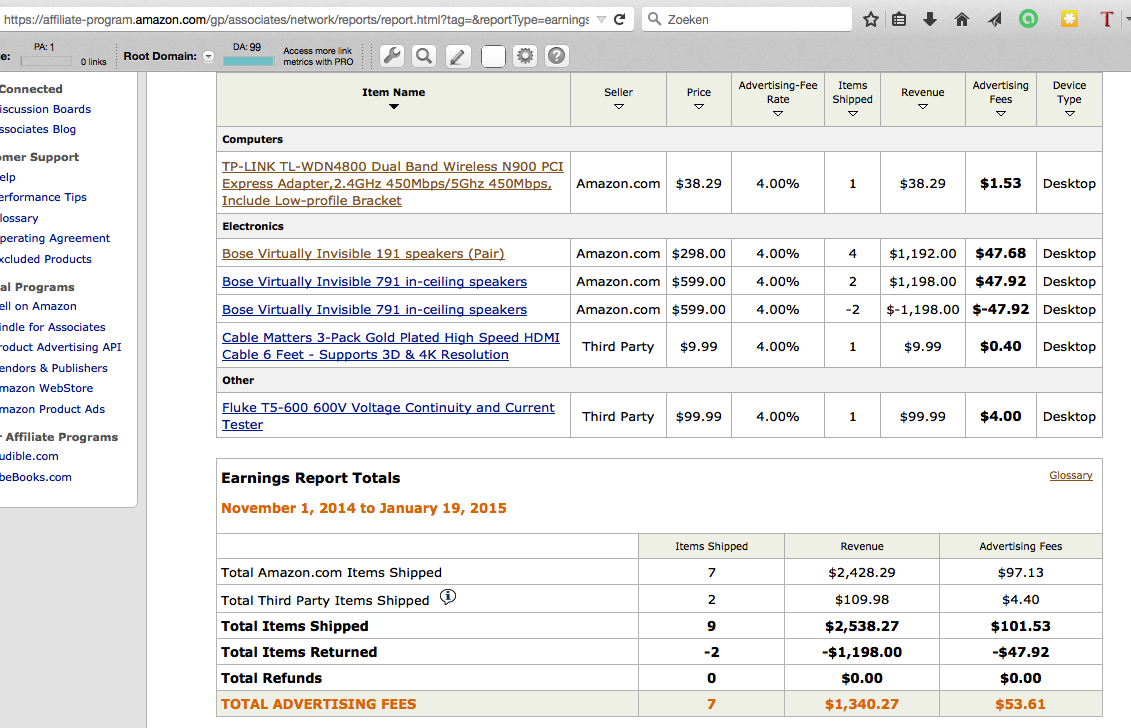Screen dimensions: 1131x728
Task: Open MozBar gear settings icon
Action: [525, 56]
